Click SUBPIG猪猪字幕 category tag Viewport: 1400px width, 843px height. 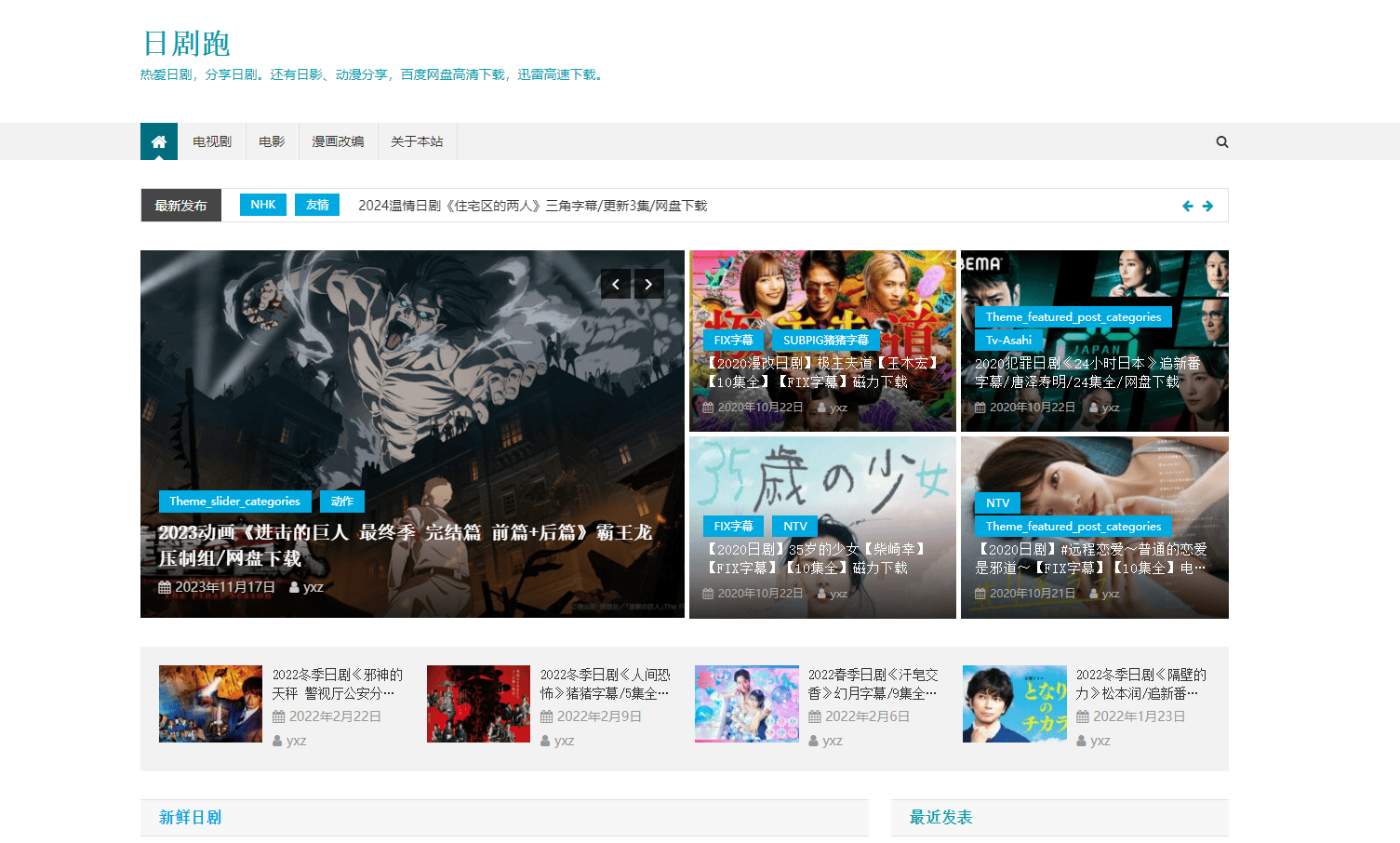click(x=826, y=341)
